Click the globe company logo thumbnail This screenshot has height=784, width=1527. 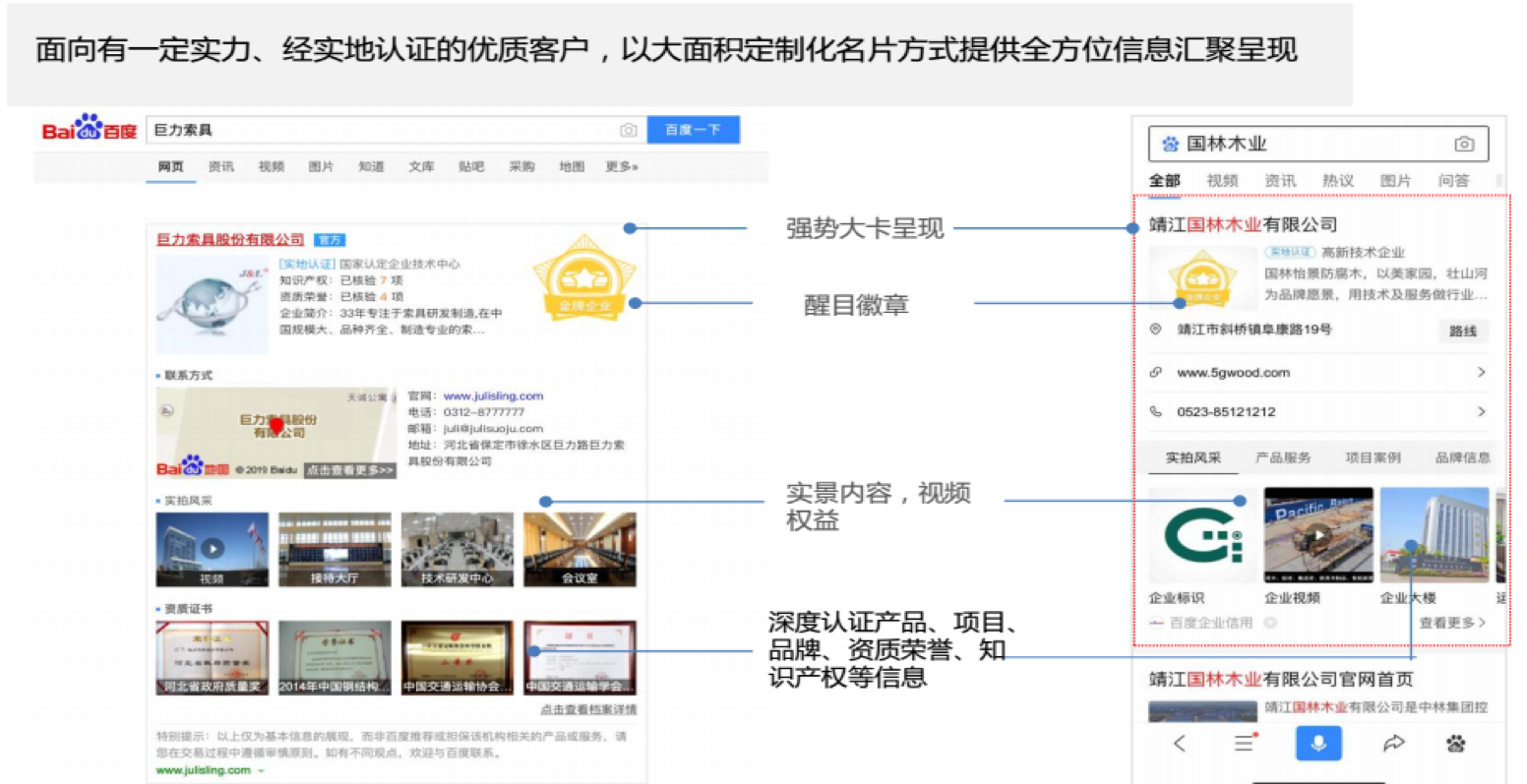coord(213,305)
